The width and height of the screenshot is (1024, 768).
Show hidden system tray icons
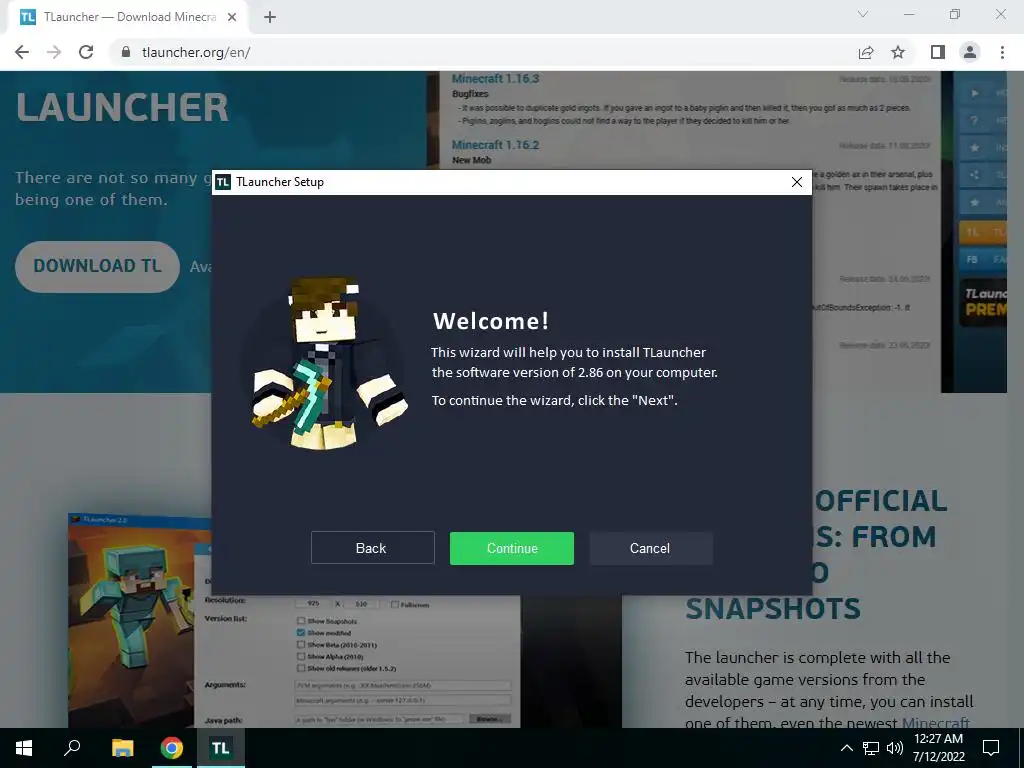tap(846, 748)
